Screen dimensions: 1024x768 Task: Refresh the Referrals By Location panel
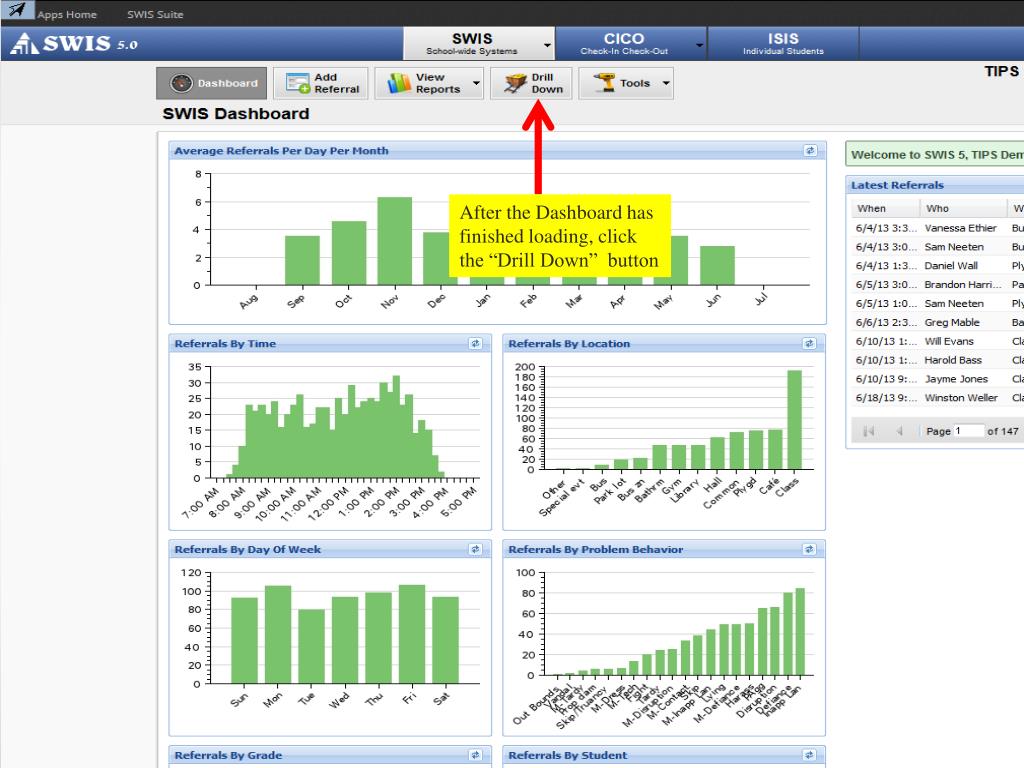click(809, 344)
